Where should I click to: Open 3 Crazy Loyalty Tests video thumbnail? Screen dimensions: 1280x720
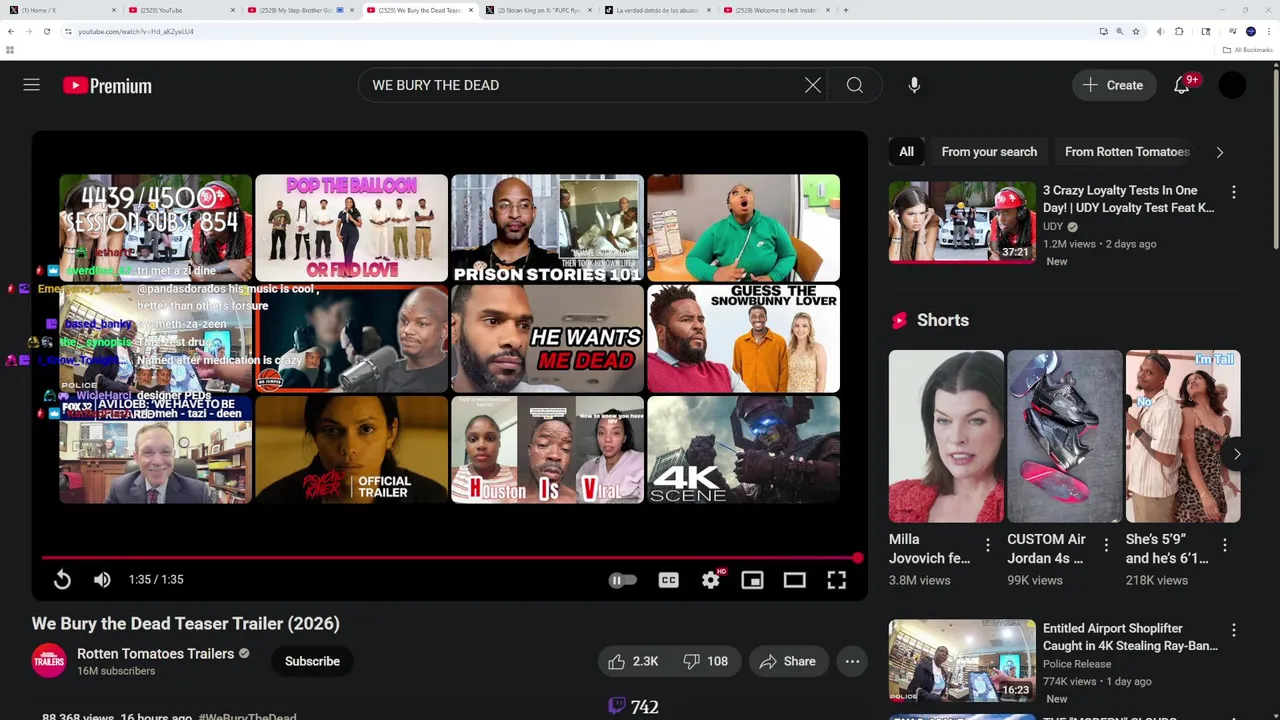[x=962, y=222]
